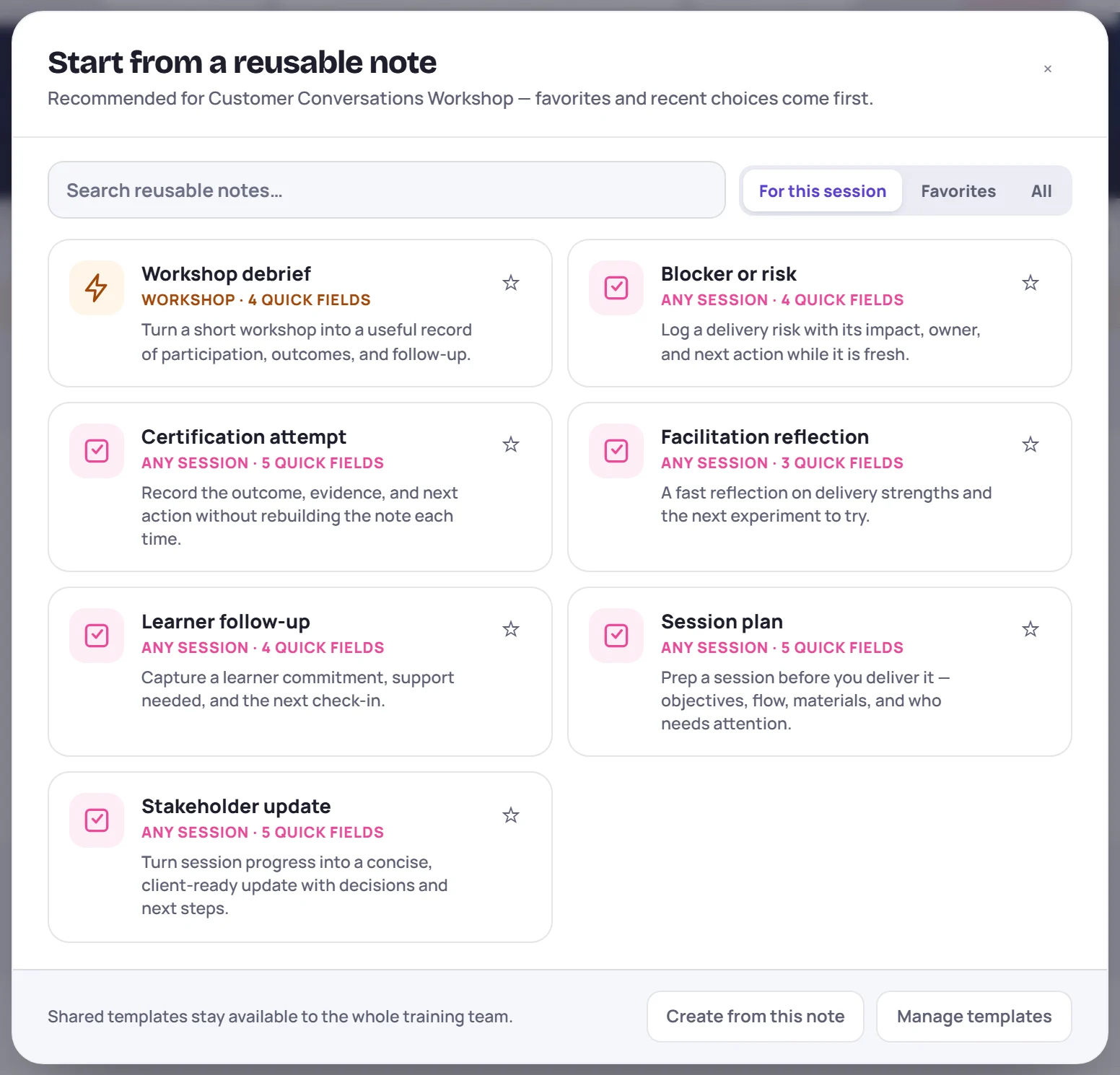Click 'Turn a short workshop' description
Image resolution: width=1120 pixels, height=1075 pixels.
coord(307,342)
